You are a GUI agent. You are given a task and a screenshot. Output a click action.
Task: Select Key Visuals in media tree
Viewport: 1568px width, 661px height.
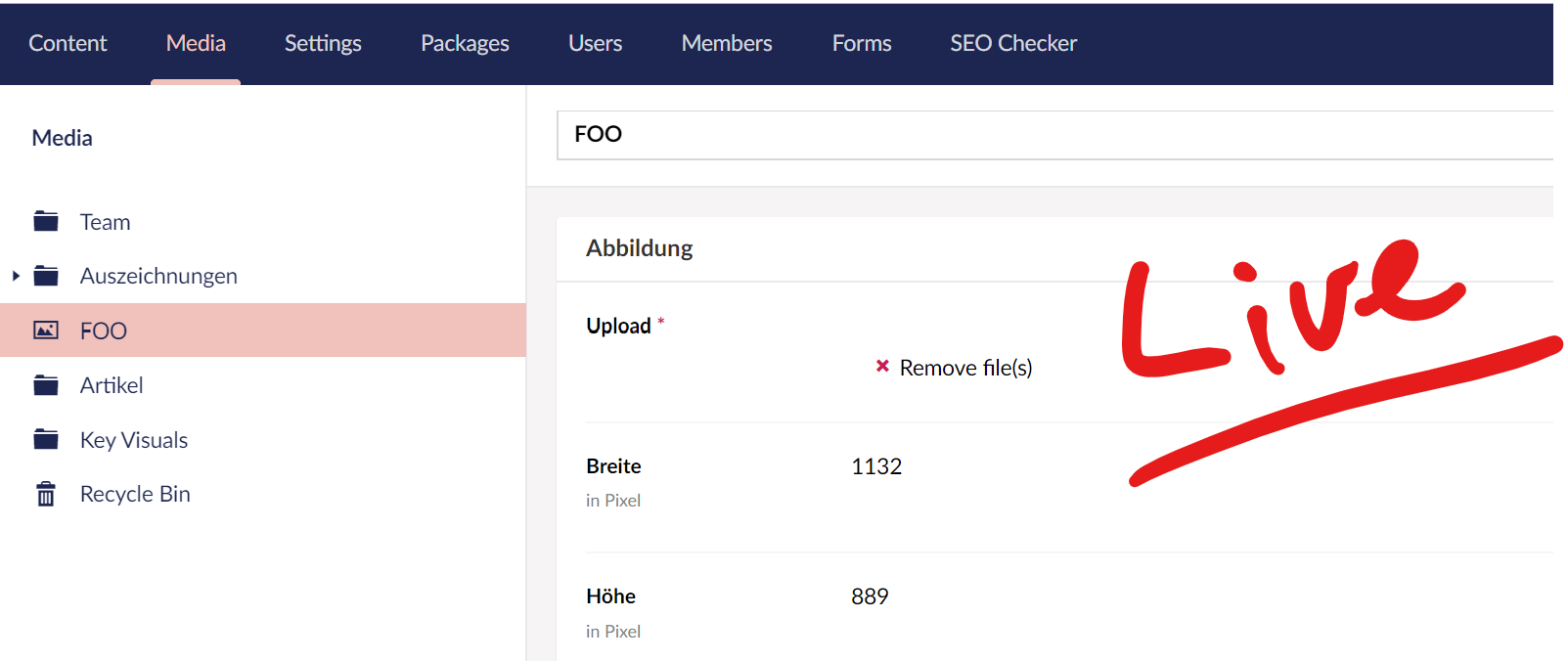134,440
